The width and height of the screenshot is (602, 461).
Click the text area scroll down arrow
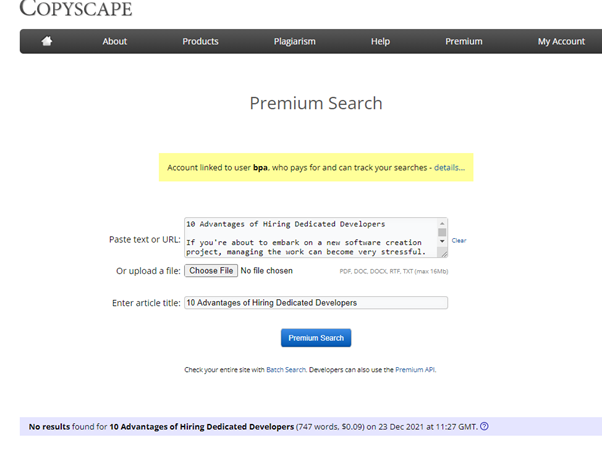tap(442, 241)
